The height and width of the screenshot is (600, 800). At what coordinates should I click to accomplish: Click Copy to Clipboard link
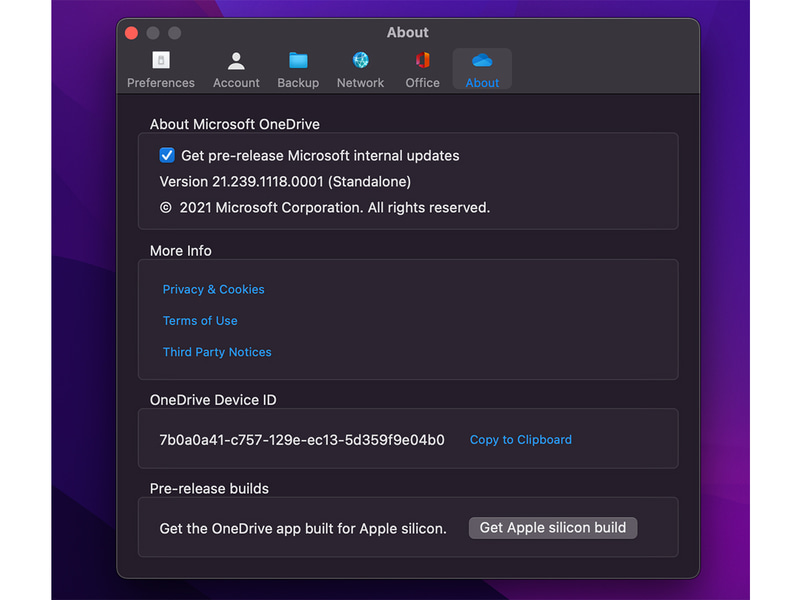(x=520, y=440)
